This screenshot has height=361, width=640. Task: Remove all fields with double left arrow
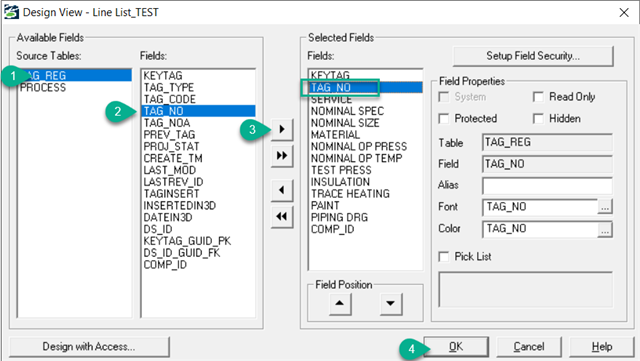click(282, 216)
